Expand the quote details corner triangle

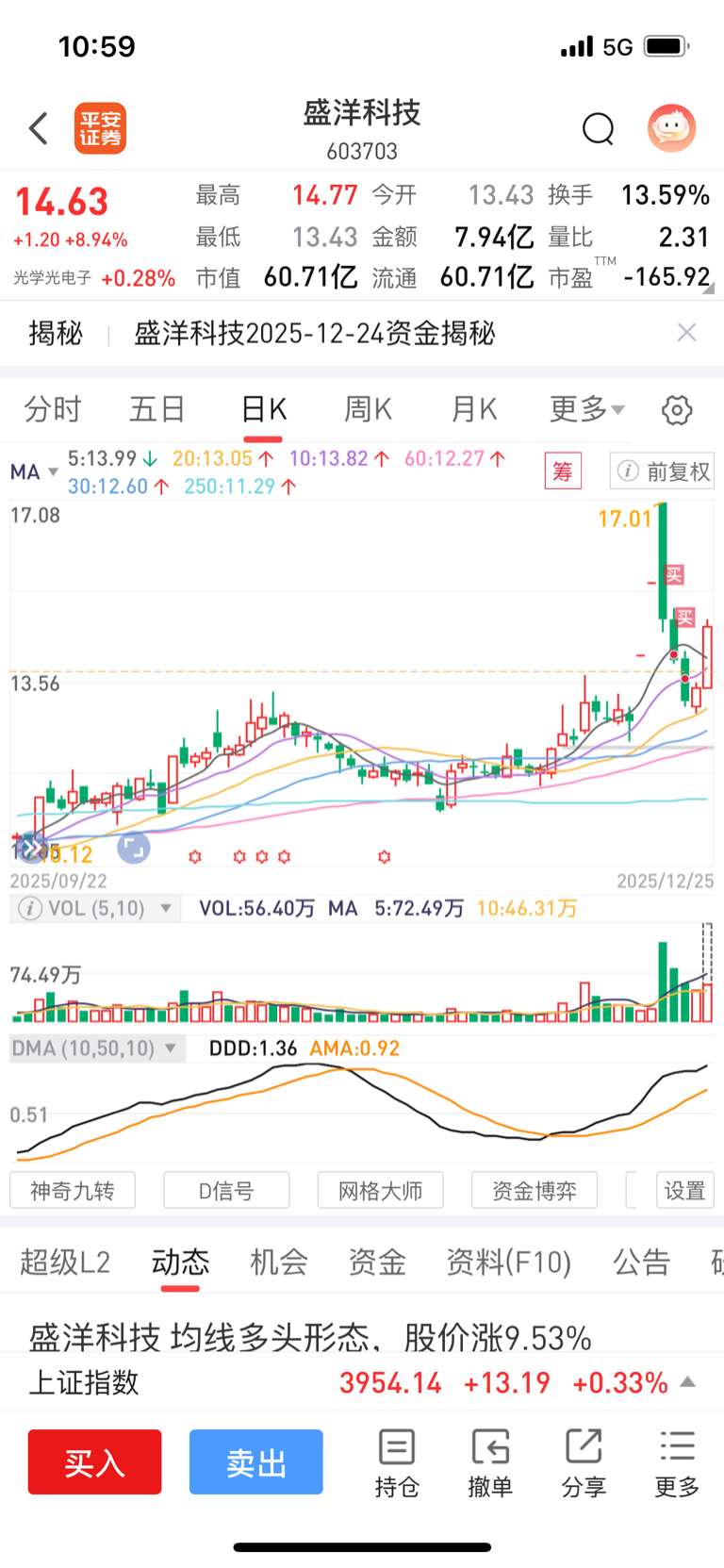[707, 290]
